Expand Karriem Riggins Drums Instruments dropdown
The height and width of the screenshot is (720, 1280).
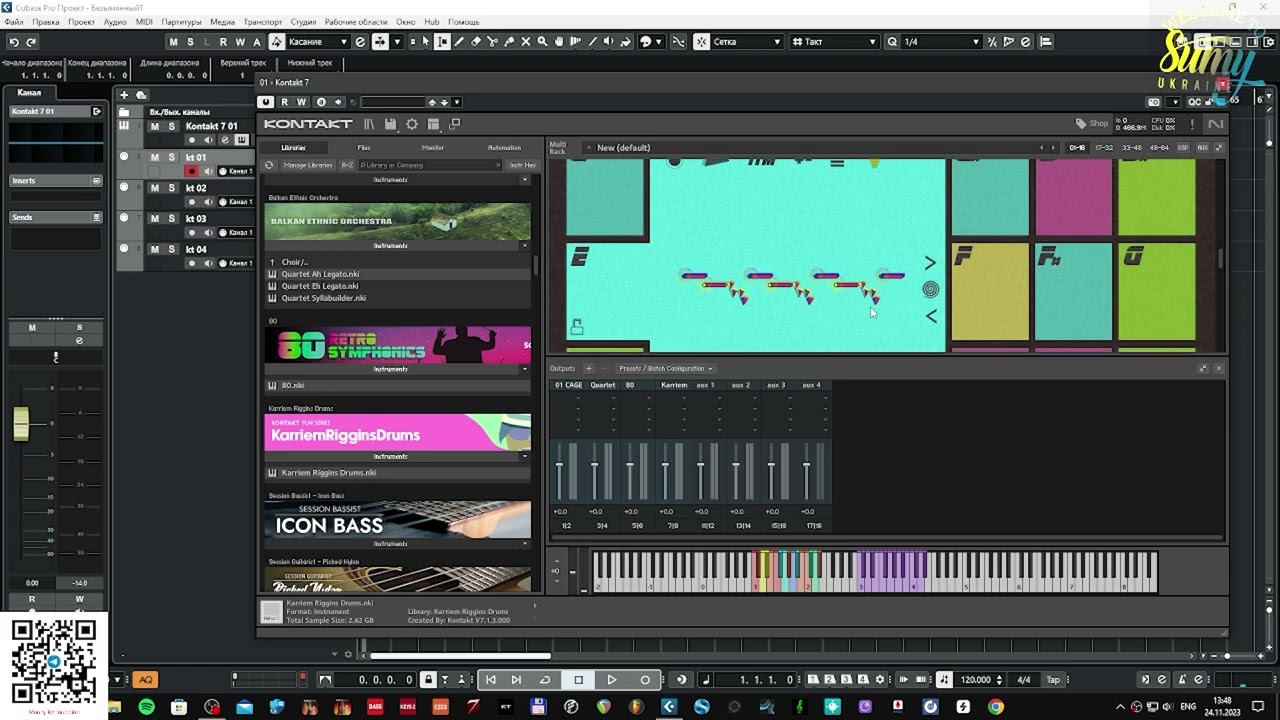coord(525,456)
